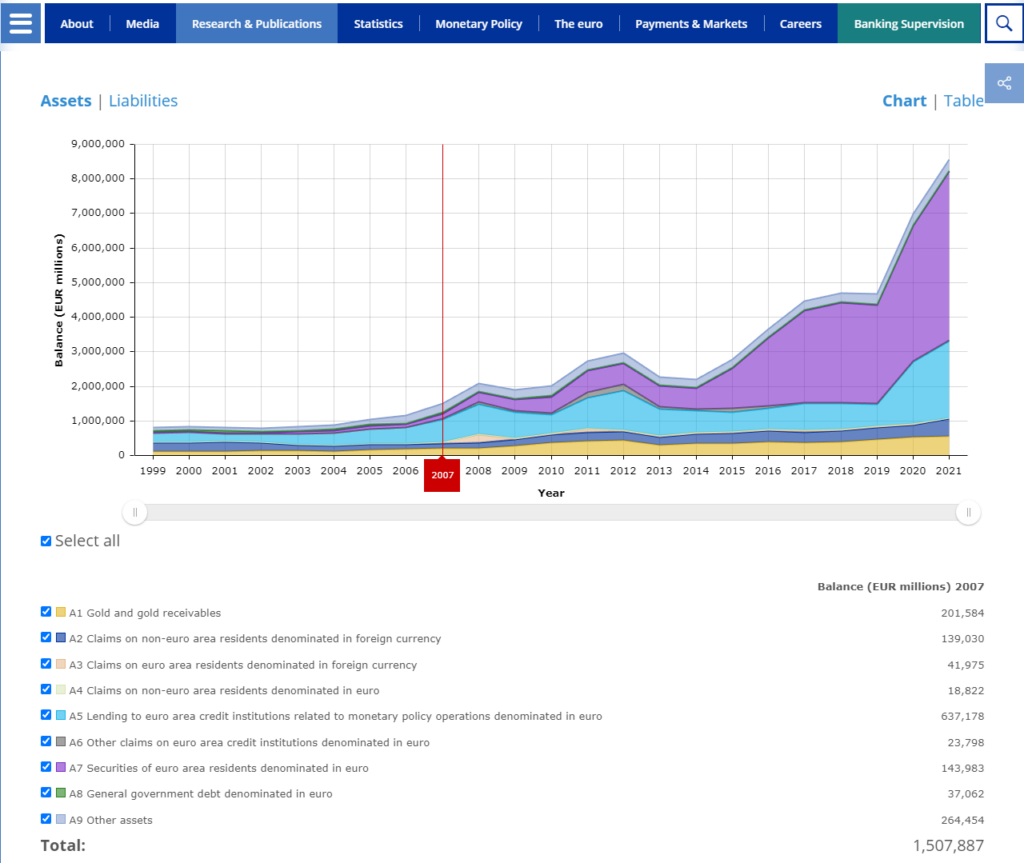
Task: Open the hamburger menu icon
Action: 20,23
